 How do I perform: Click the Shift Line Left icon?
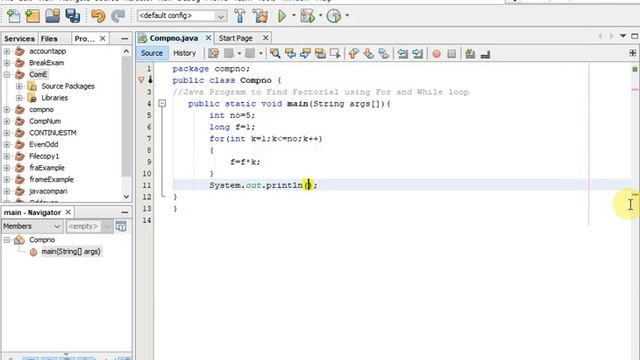(x=403, y=53)
